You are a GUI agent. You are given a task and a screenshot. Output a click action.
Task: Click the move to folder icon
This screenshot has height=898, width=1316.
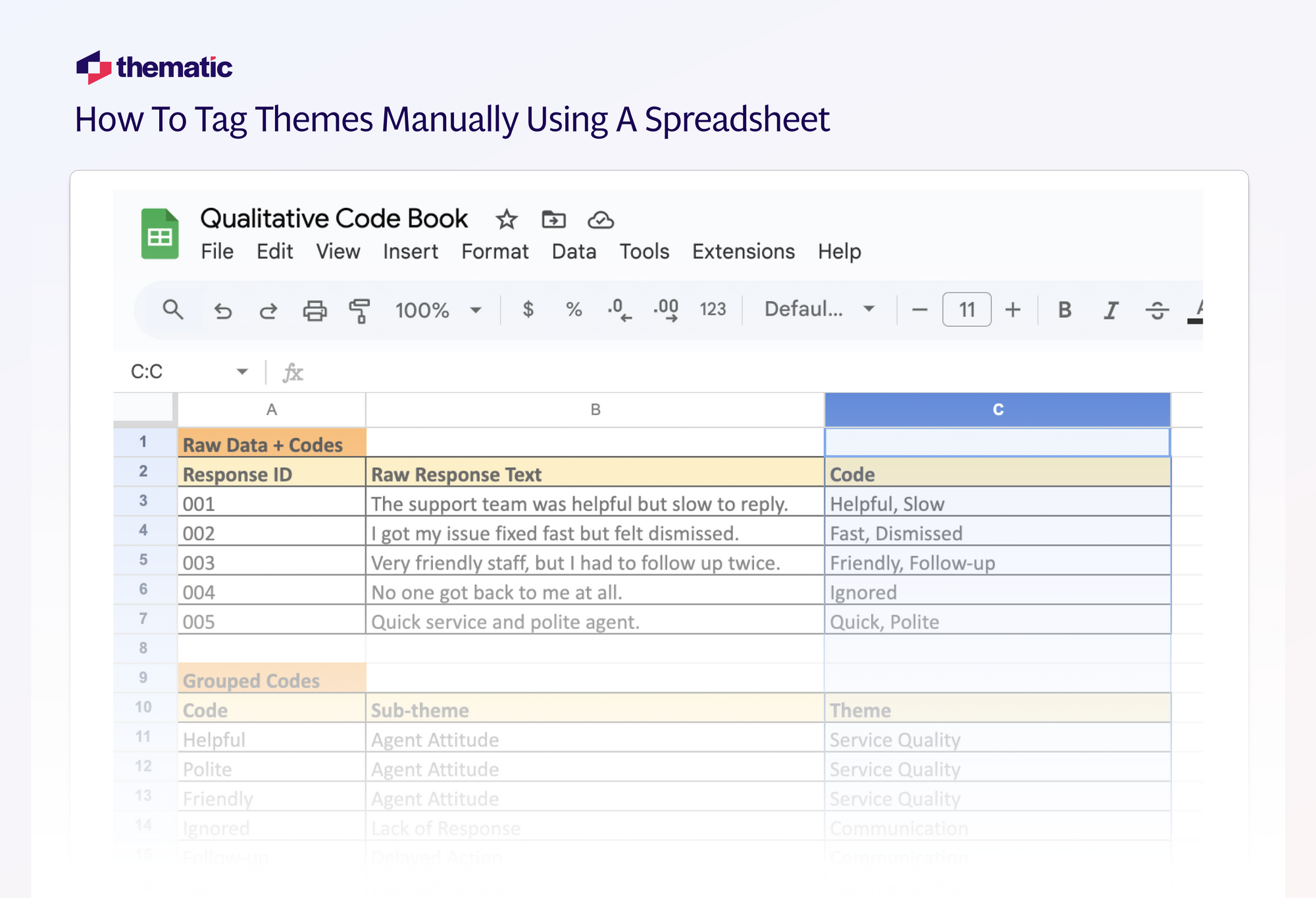point(553,219)
